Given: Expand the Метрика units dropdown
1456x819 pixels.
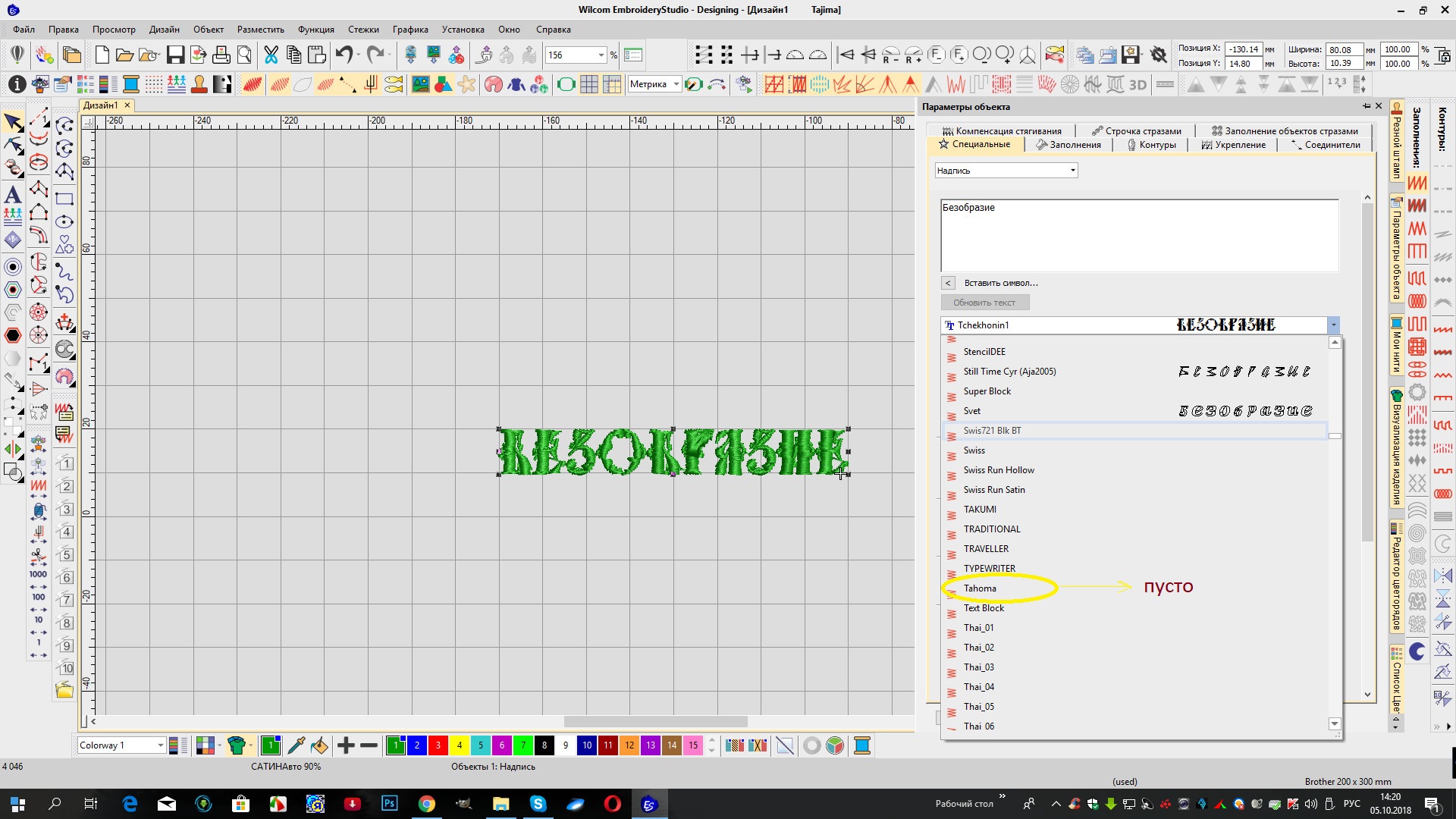Looking at the screenshot, I should point(676,84).
